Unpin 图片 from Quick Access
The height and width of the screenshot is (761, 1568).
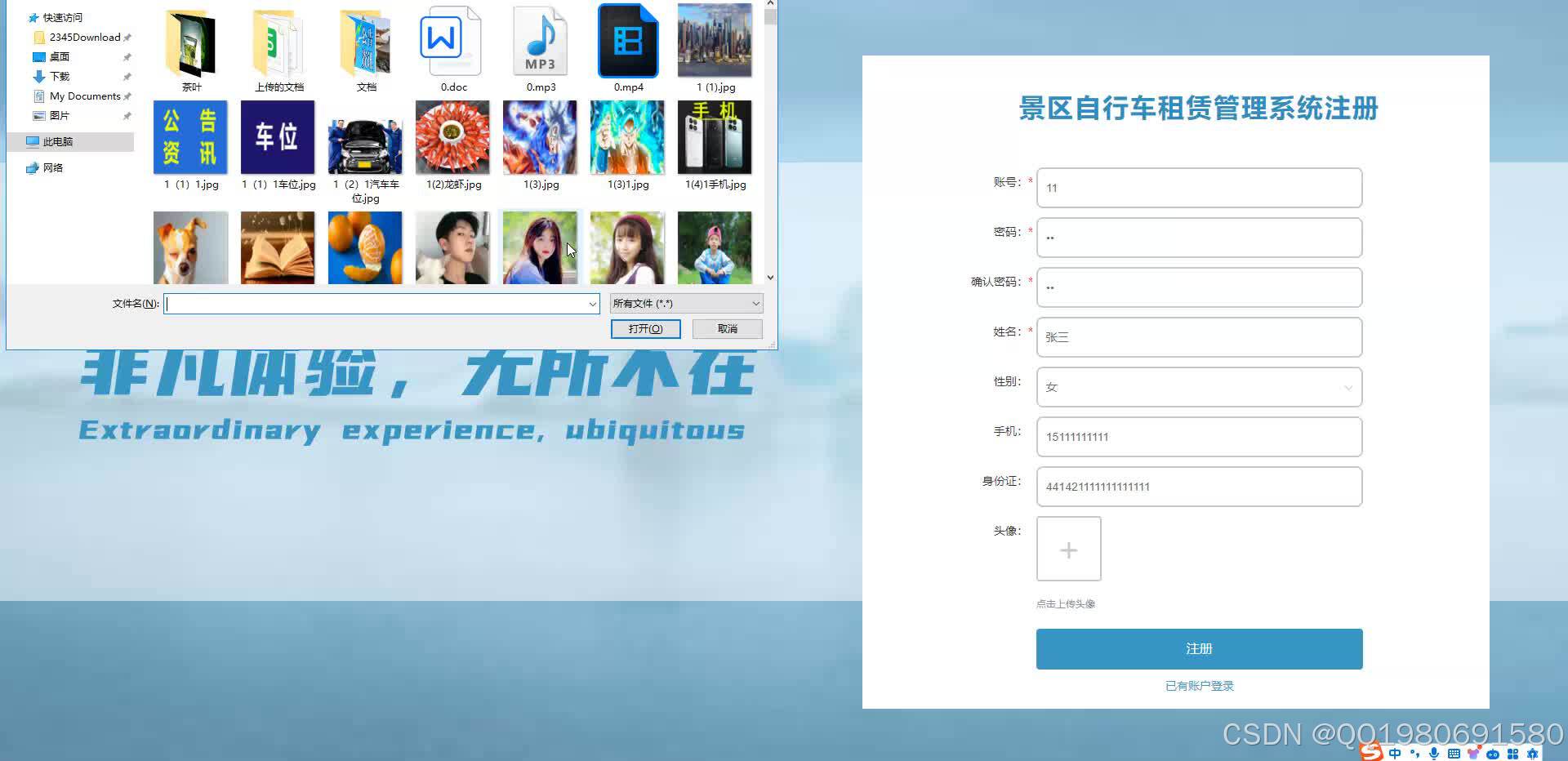tap(127, 115)
